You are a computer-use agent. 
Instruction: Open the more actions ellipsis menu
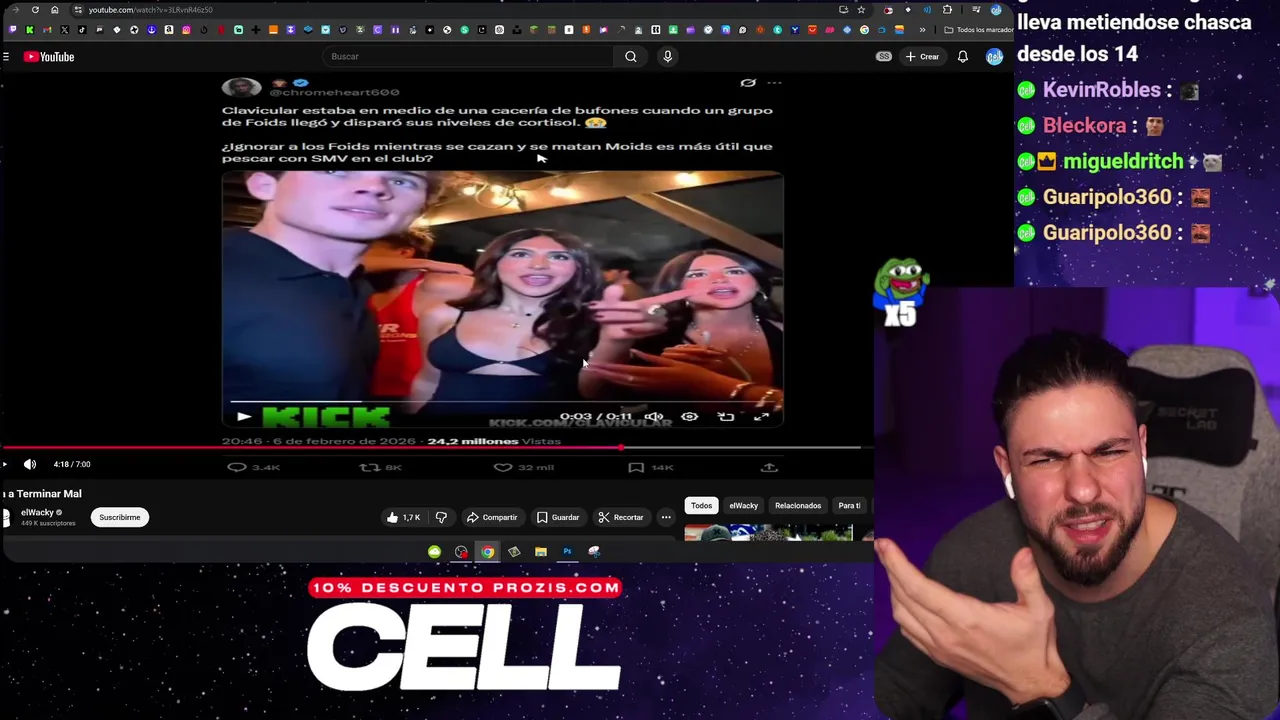coord(666,517)
